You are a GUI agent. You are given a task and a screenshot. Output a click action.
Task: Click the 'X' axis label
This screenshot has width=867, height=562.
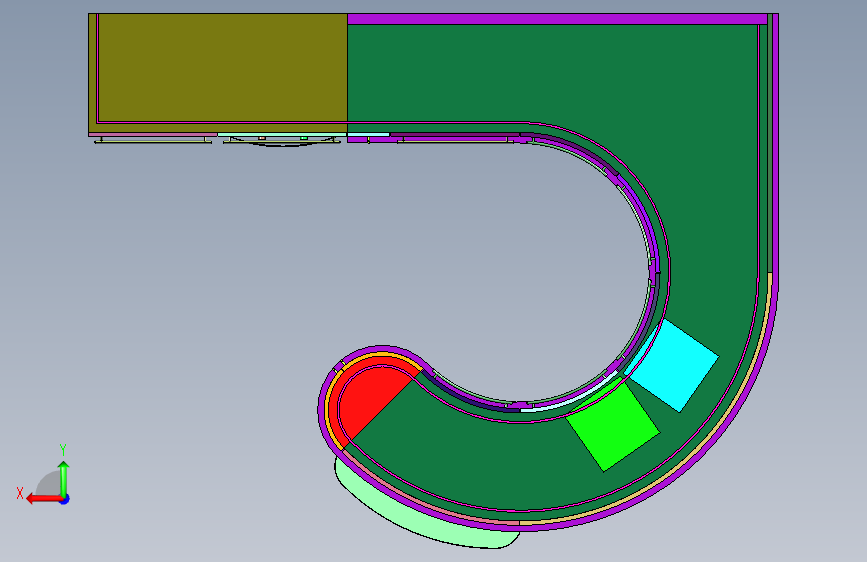[x=20, y=493]
